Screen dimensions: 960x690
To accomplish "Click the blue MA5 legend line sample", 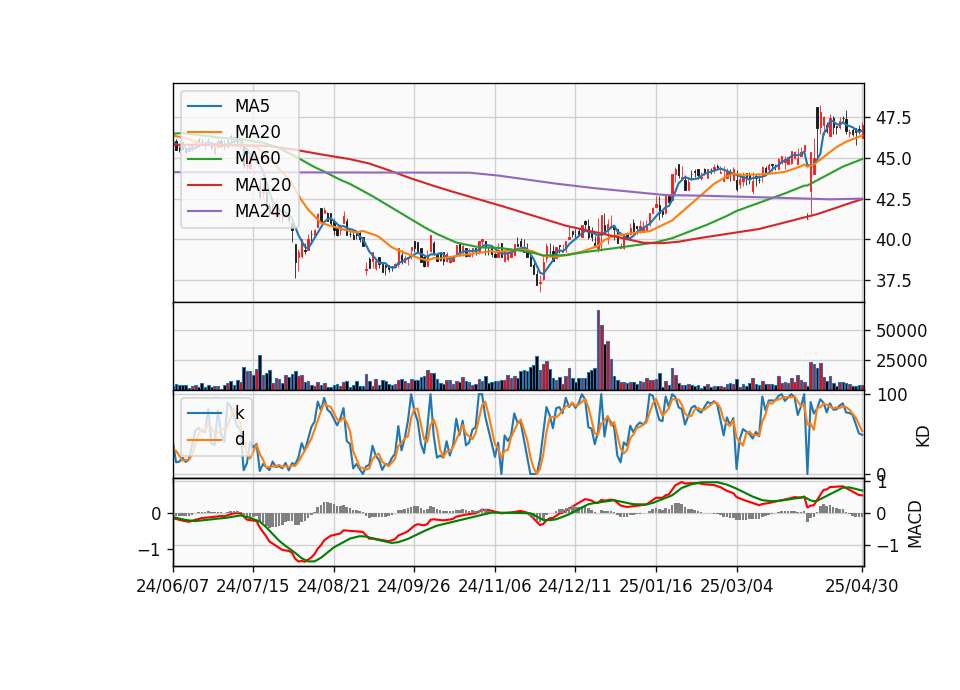I will 204,107.
